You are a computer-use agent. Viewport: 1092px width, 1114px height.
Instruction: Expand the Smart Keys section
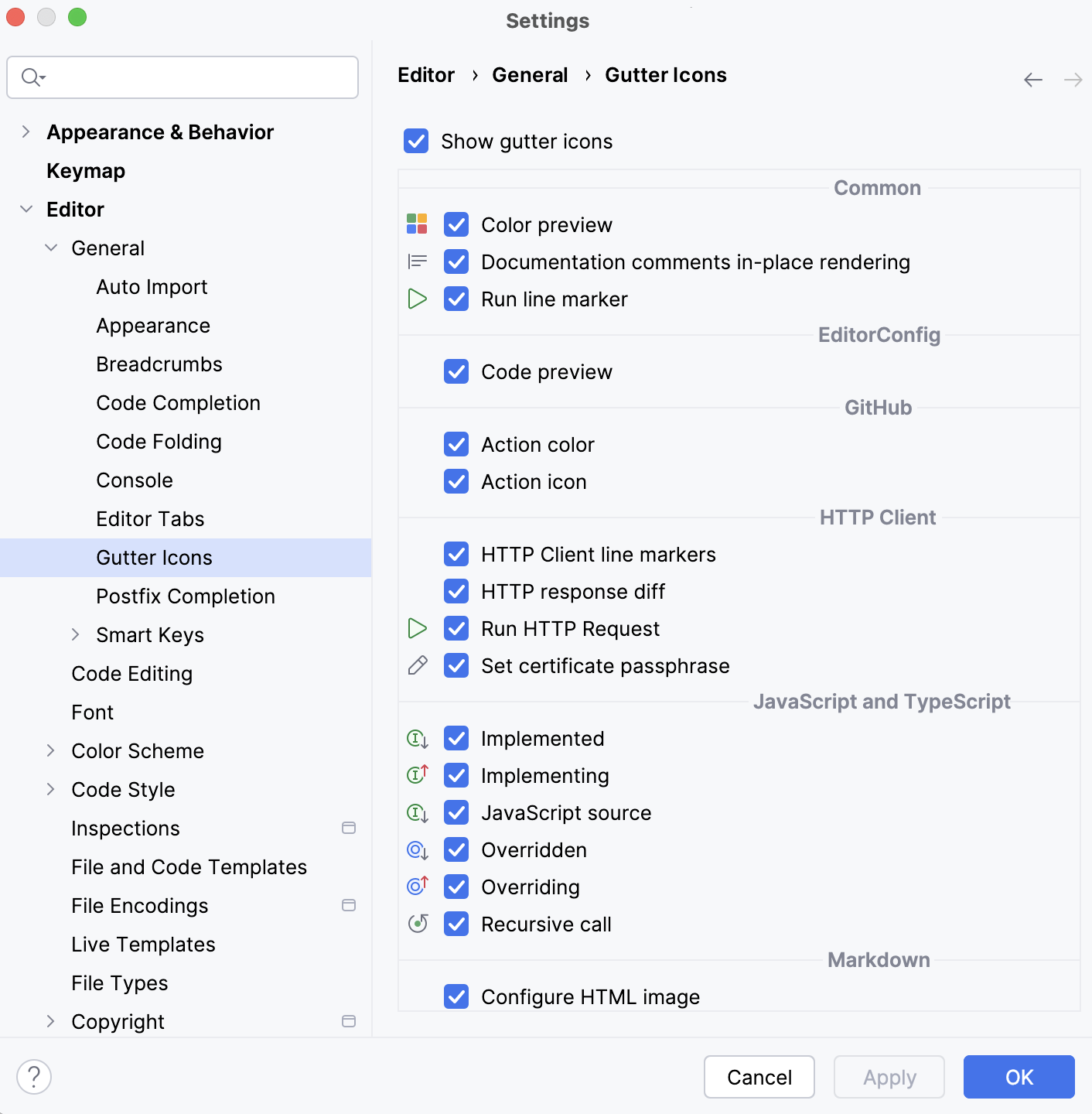click(76, 634)
